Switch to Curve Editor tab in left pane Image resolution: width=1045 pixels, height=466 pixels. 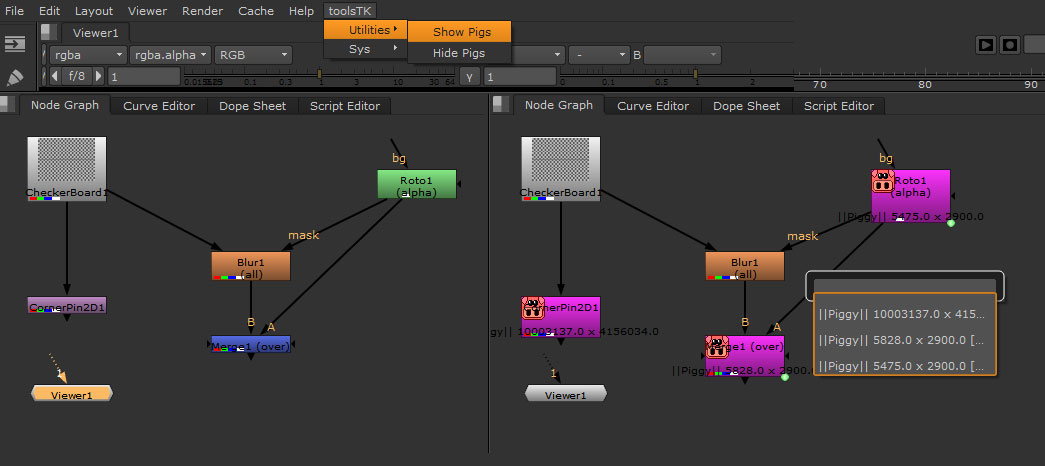point(159,106)
